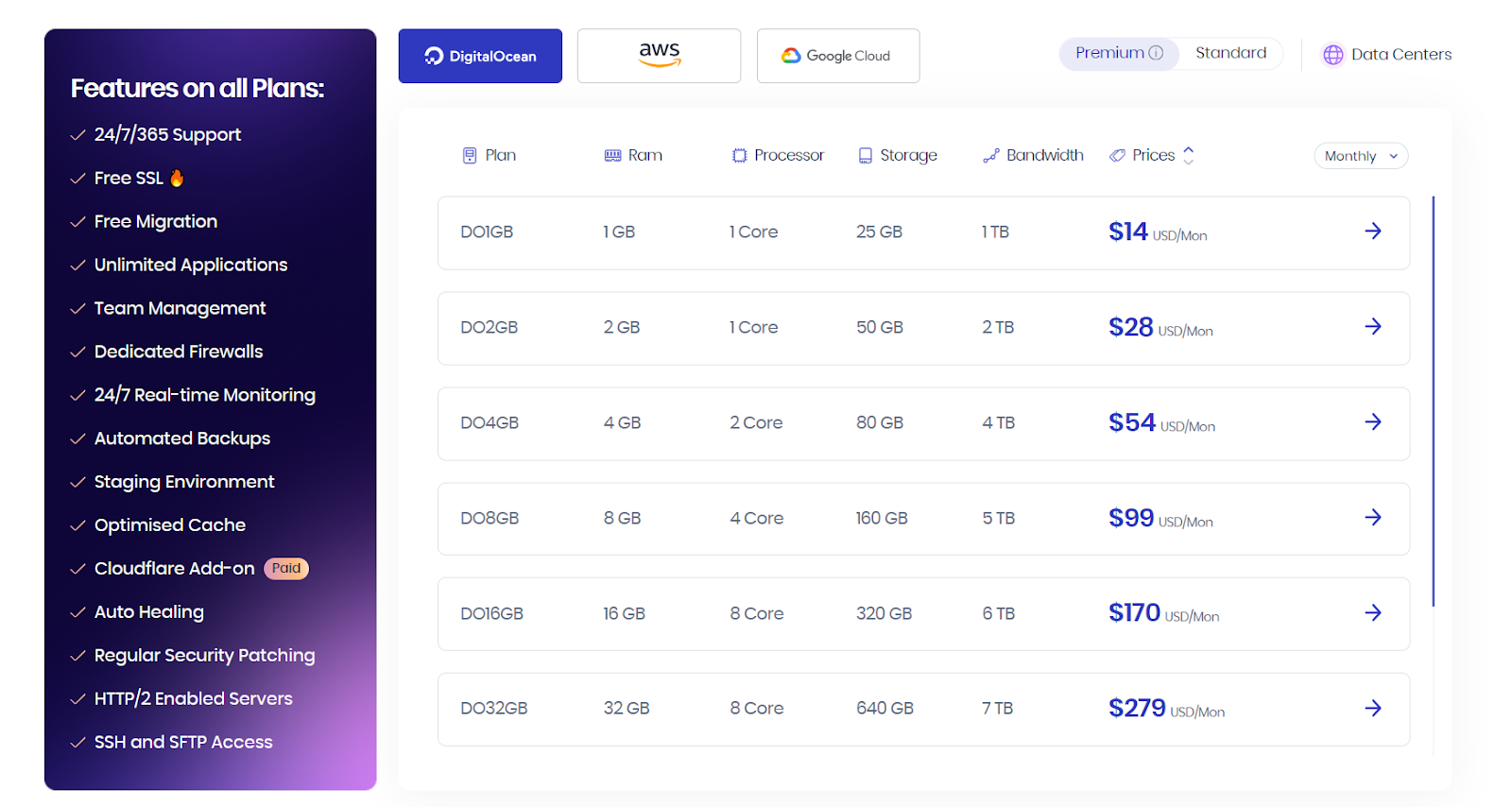Select the Google Cloud provider tab
This screenshot has width=1512, height=807.
[837, 56]
